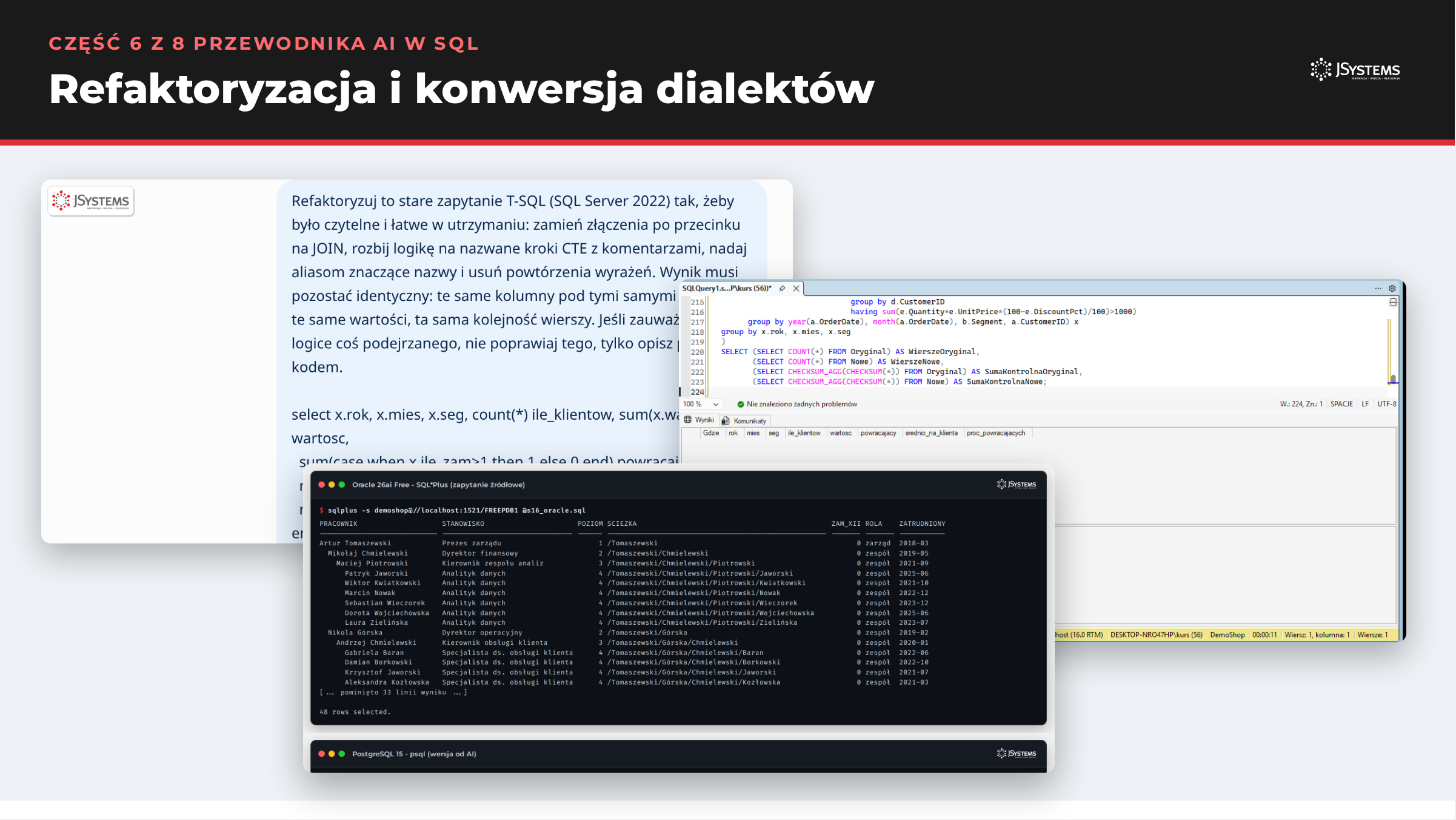Click the red dot in PostgreSQL terminal window
The height and width of the screenshot is (820, 1456).
pyautogui.click(x=322, y=754)
